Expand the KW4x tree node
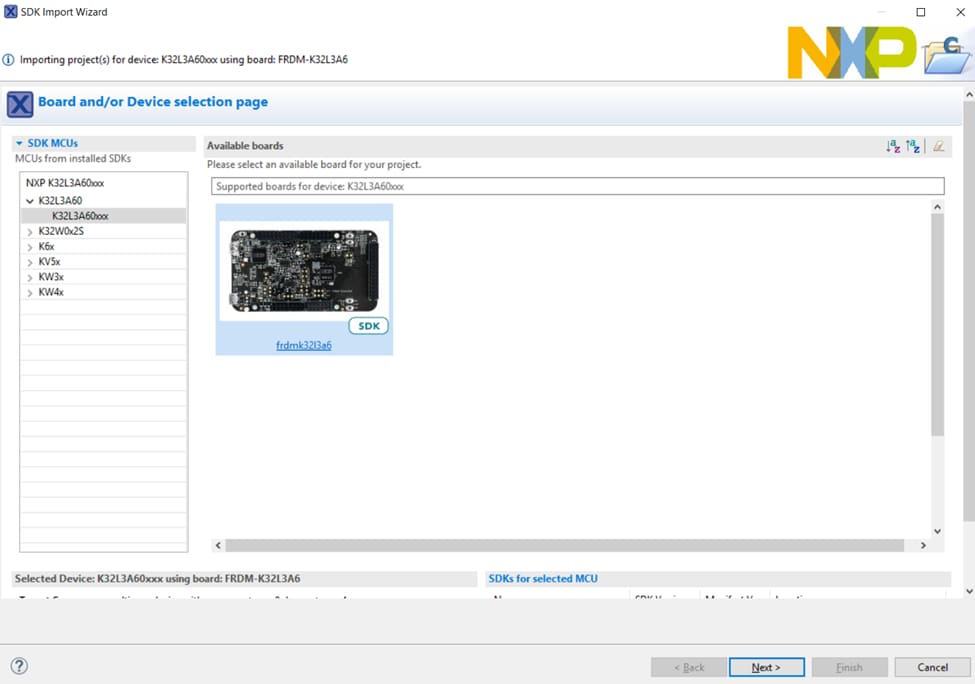This screenshot has width=975, height=684. point(30,293)
